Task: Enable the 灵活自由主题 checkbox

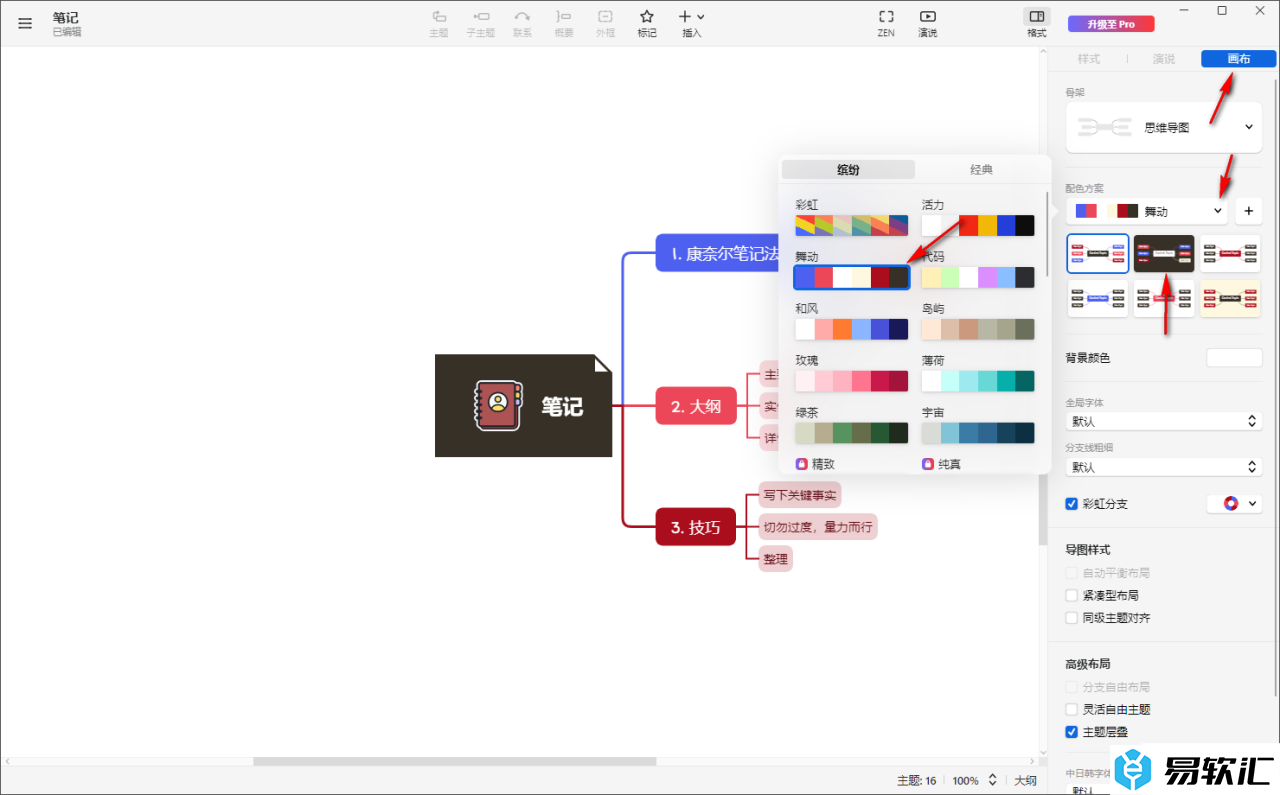Action: [1072, 709]
